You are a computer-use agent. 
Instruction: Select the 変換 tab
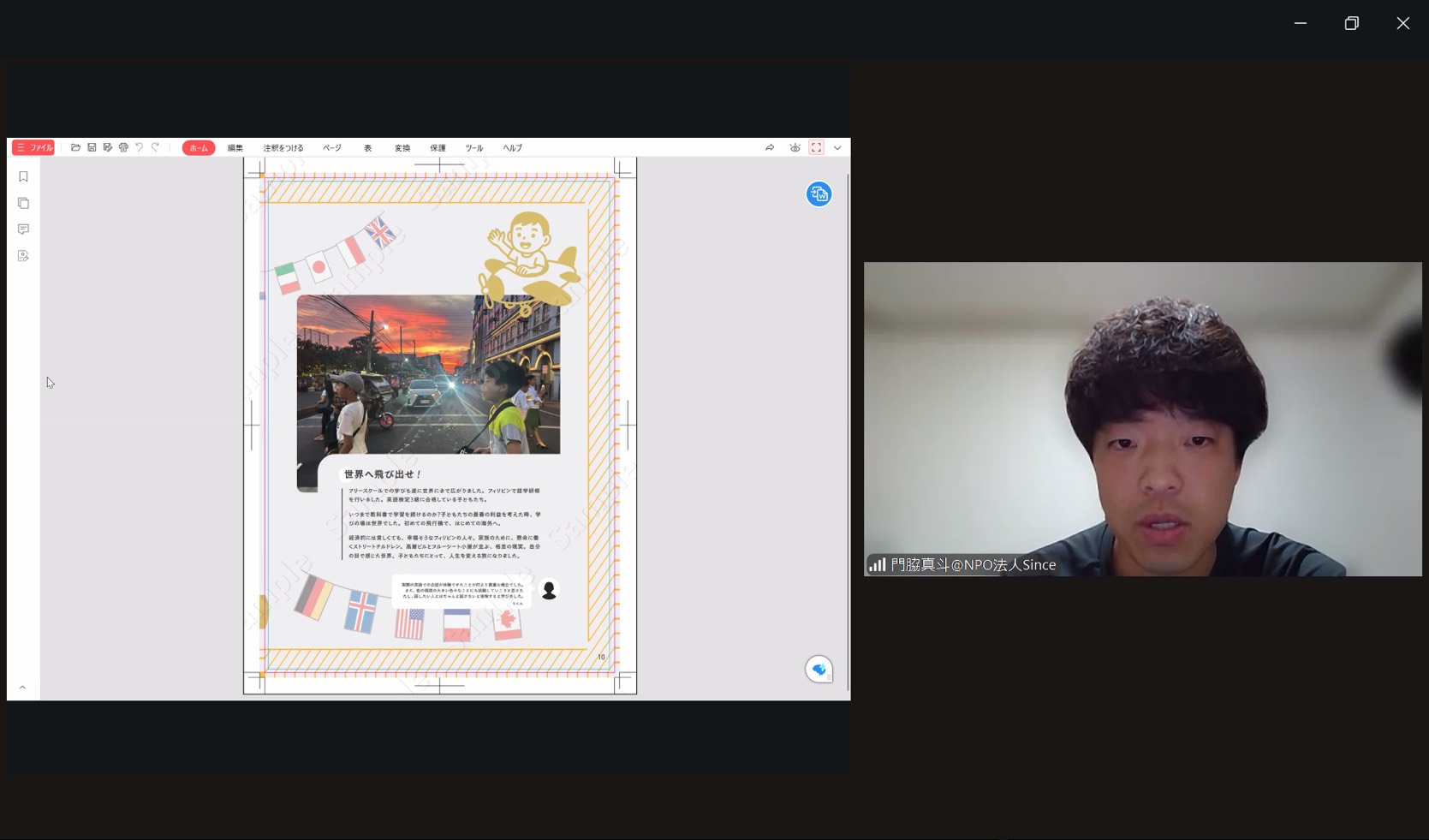[x=402, y=148]
